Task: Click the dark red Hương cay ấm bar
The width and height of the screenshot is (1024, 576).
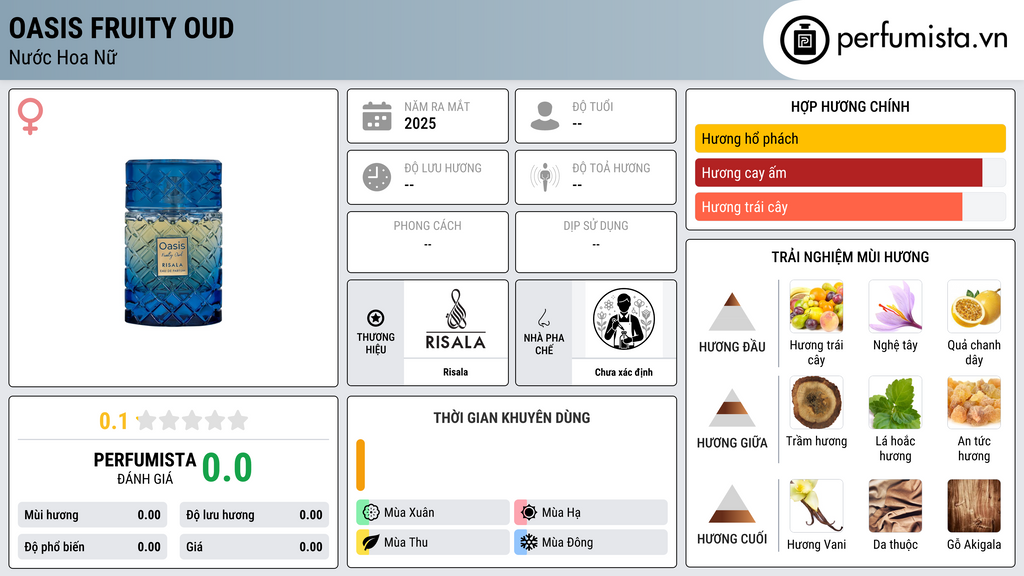Action: point(839,173)
